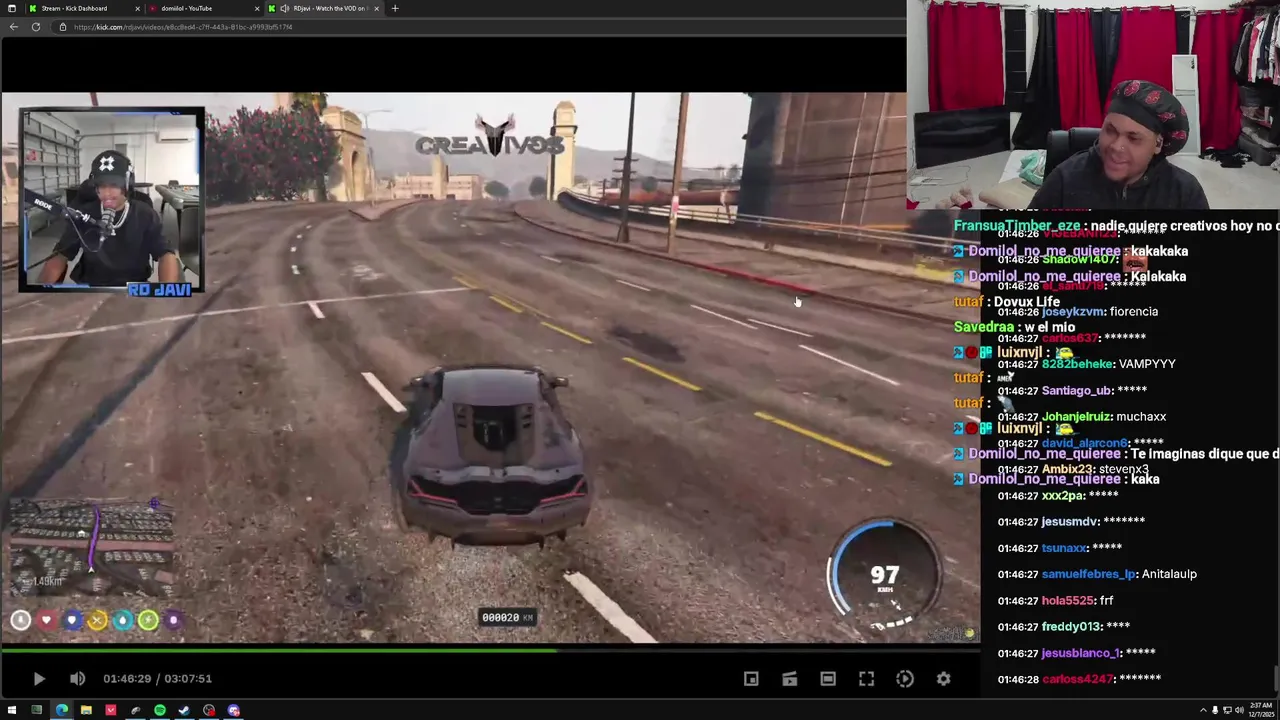The image size is (1280, 720).
Task: Click overlay chat name FransuaTimber_eze
Action: pyautogui.click(x=1018, y=226)
